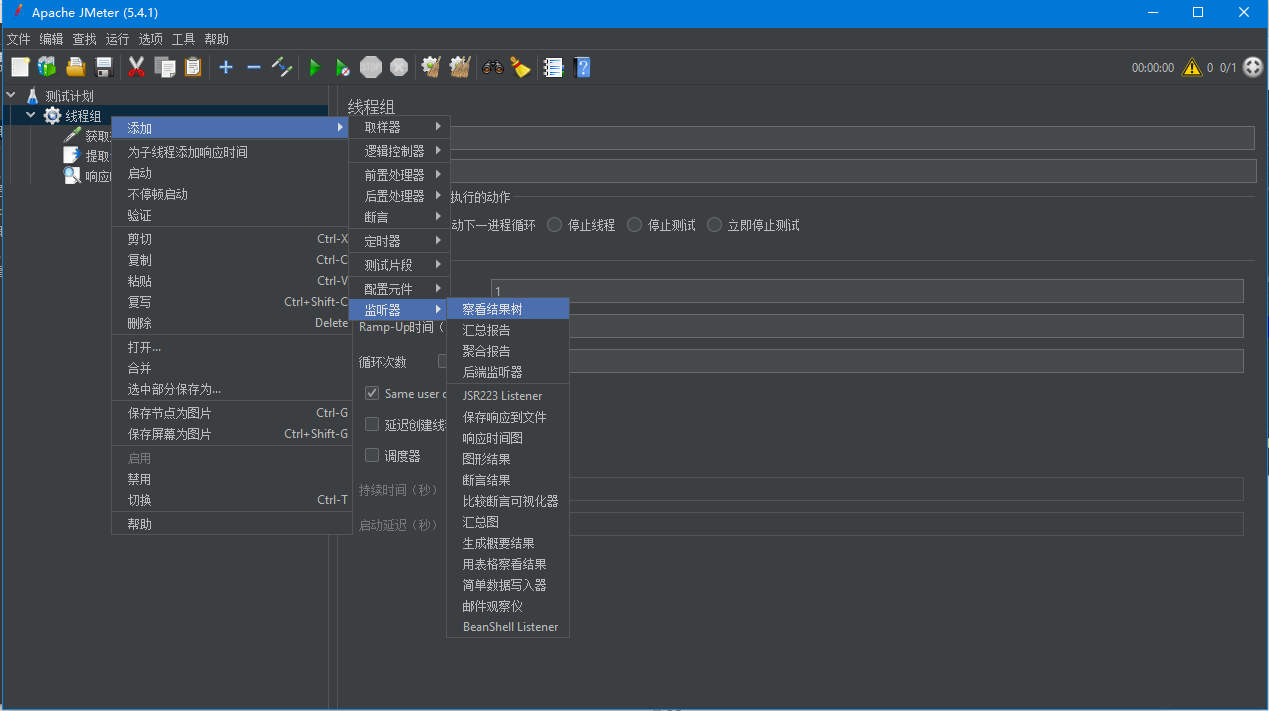
Task: Start with no pauses toolbar icon
Action: click(342, 67)
